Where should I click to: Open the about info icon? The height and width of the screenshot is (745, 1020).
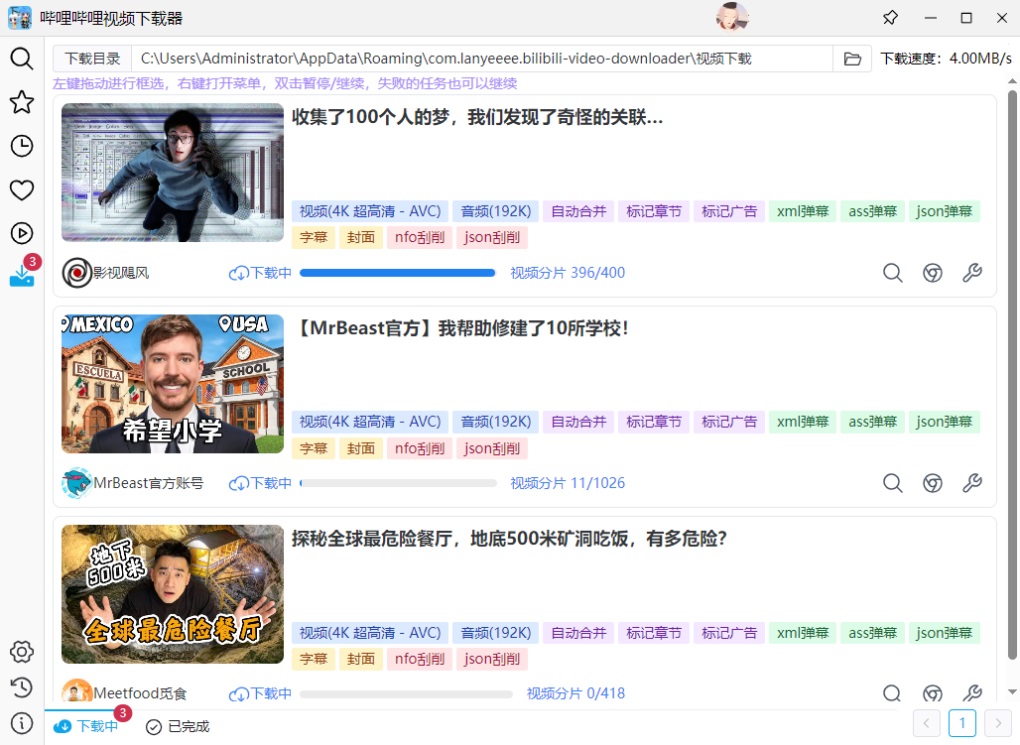tap(21, 723)
